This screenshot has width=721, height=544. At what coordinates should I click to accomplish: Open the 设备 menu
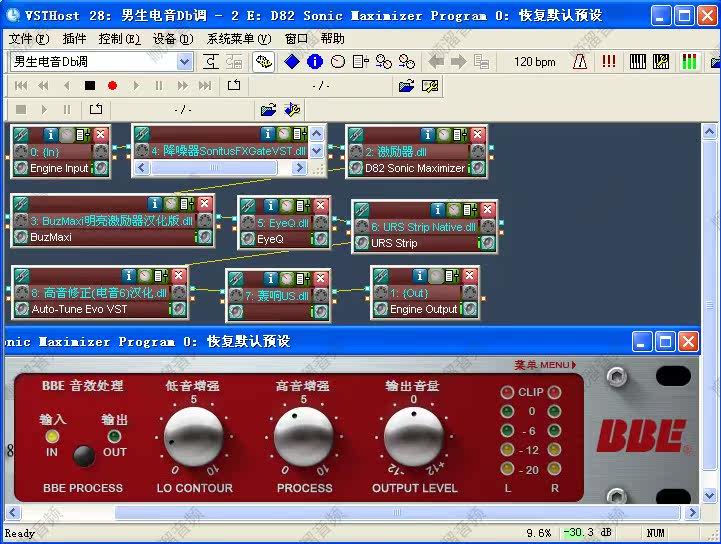pyautogui.click(x=173, y=39)
